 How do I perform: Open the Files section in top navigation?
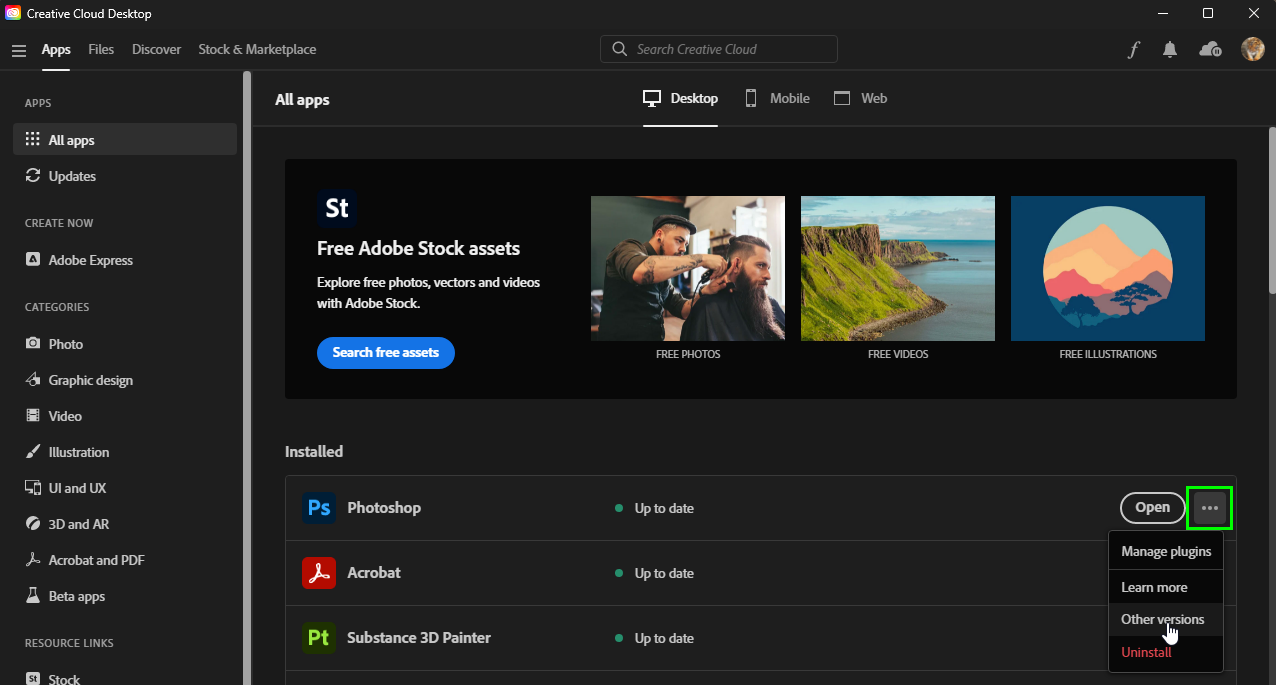101,49
